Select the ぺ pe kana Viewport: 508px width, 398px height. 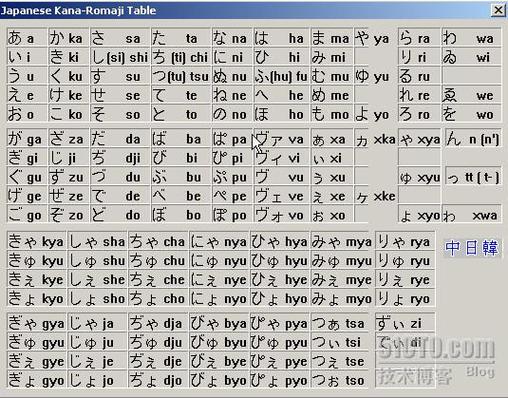pyautogui.click(x=232, y=196)
